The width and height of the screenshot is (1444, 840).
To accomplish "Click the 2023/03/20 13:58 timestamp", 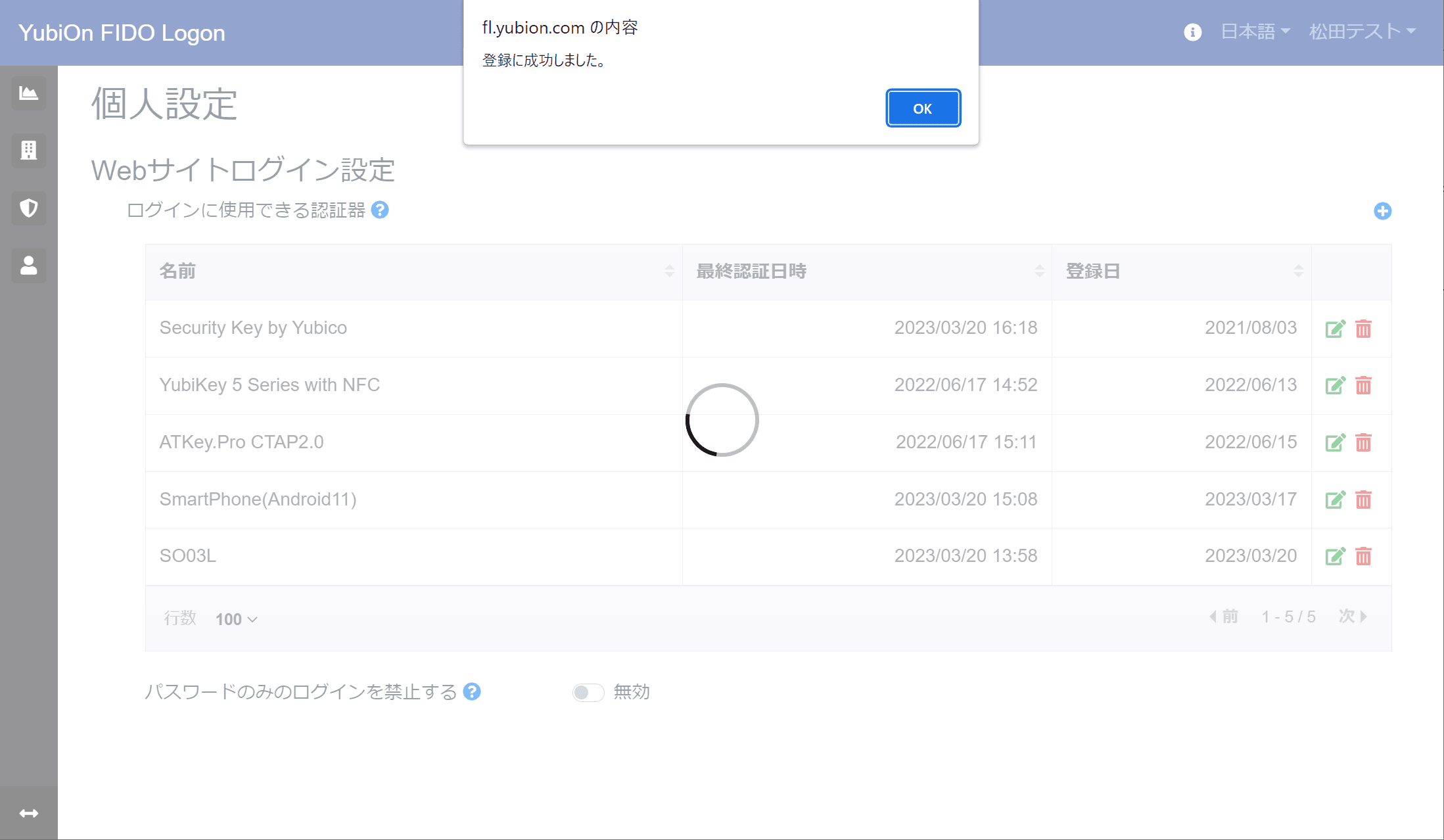I will click(x=966, y=556).
